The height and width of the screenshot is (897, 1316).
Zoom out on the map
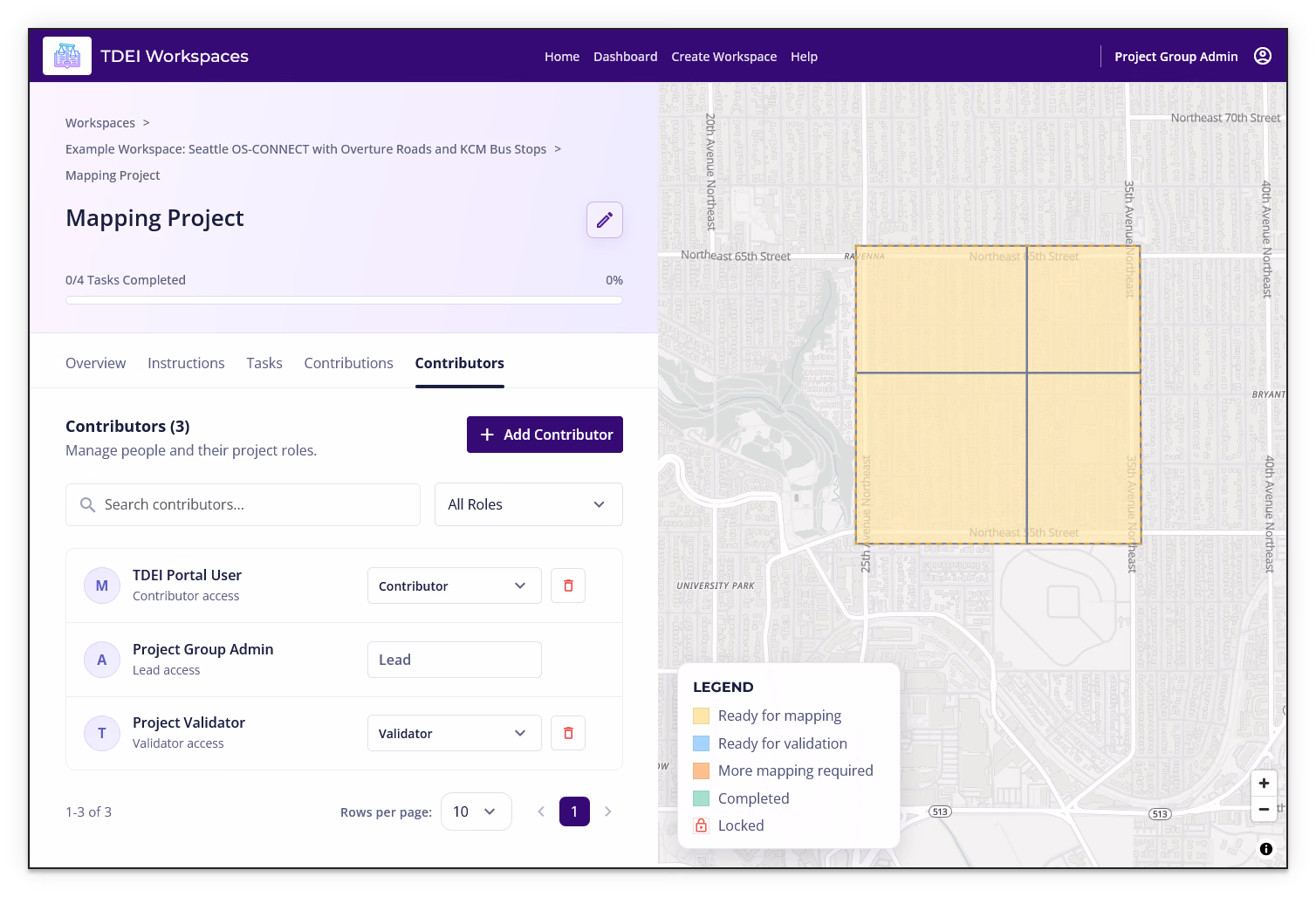pyautogui.click(x=1264, y=809)
